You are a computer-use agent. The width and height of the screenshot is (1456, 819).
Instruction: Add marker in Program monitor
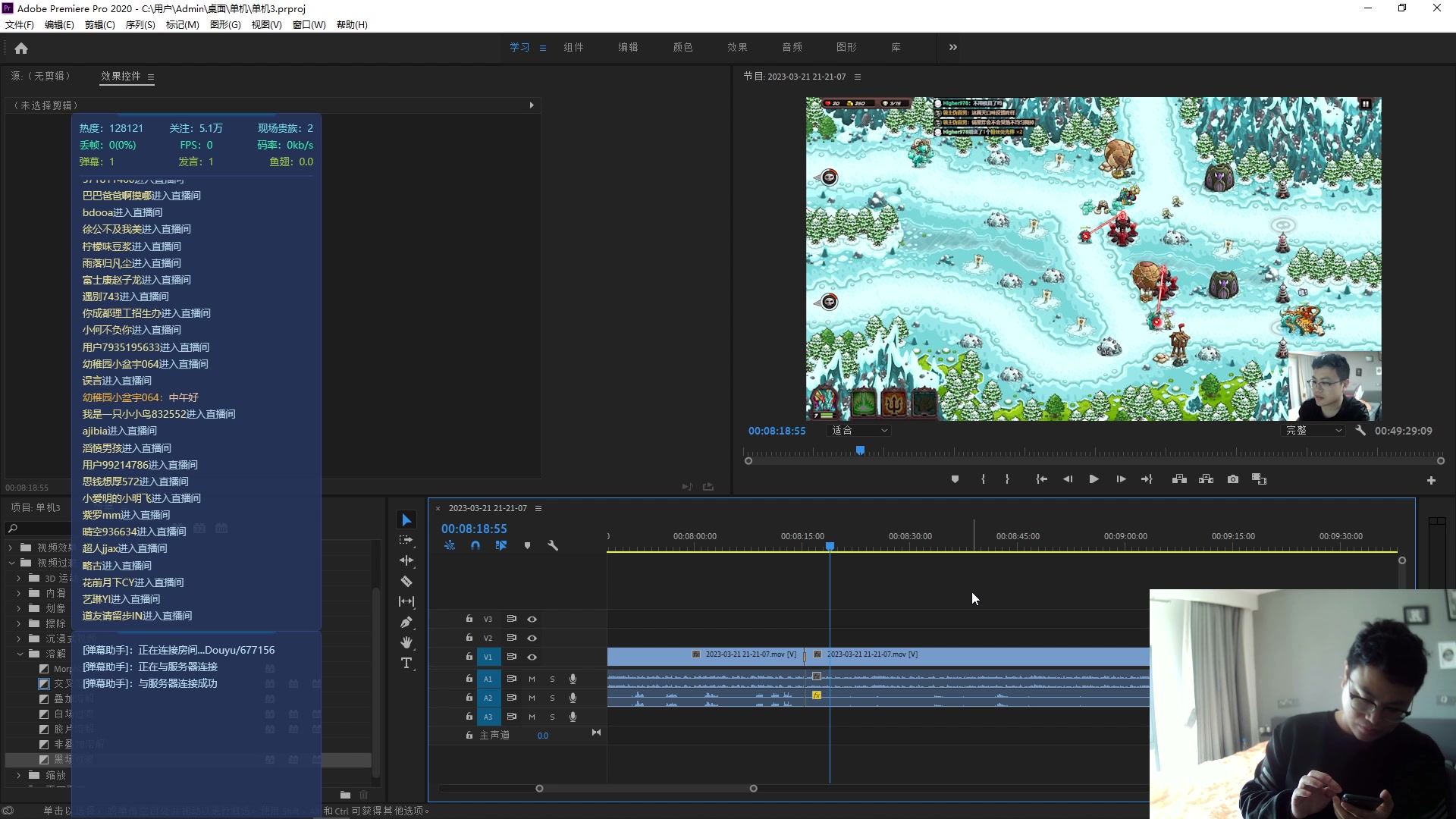(x=955, y=479)
